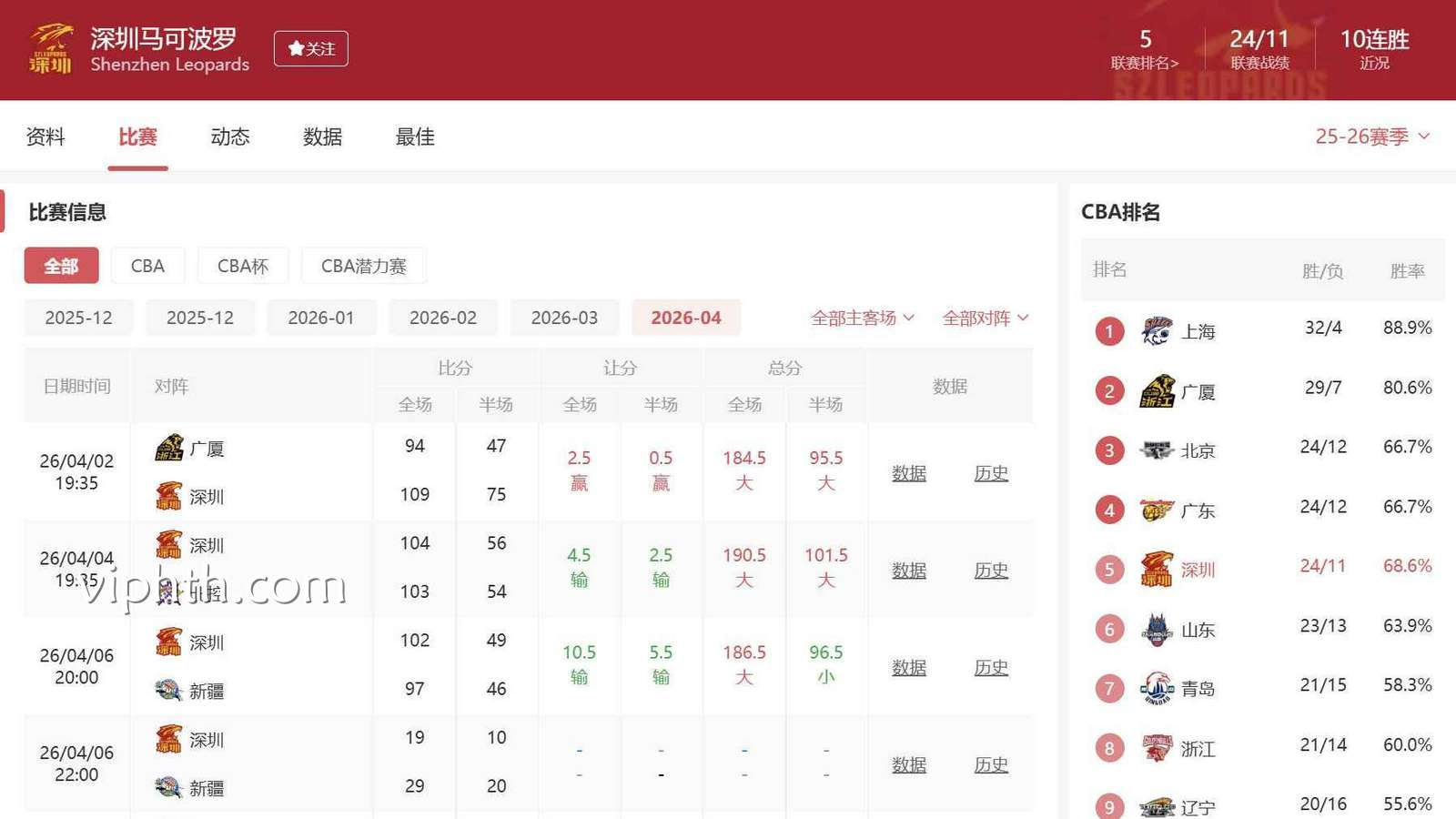Select the 全部 competition filter
The image size is (1456, 819).
(x=61, y=266)
